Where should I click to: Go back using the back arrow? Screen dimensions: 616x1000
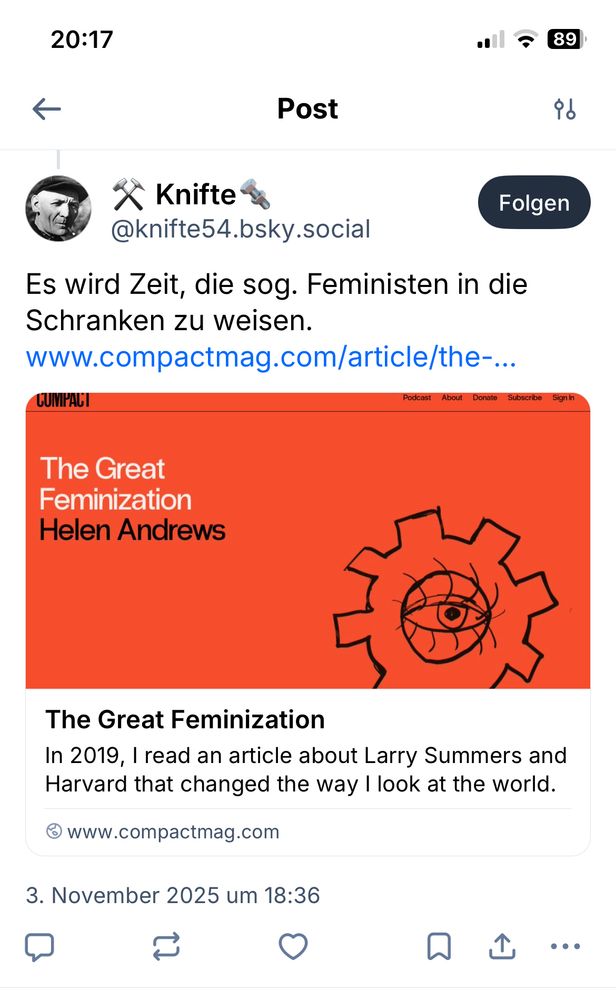(46, 108)
